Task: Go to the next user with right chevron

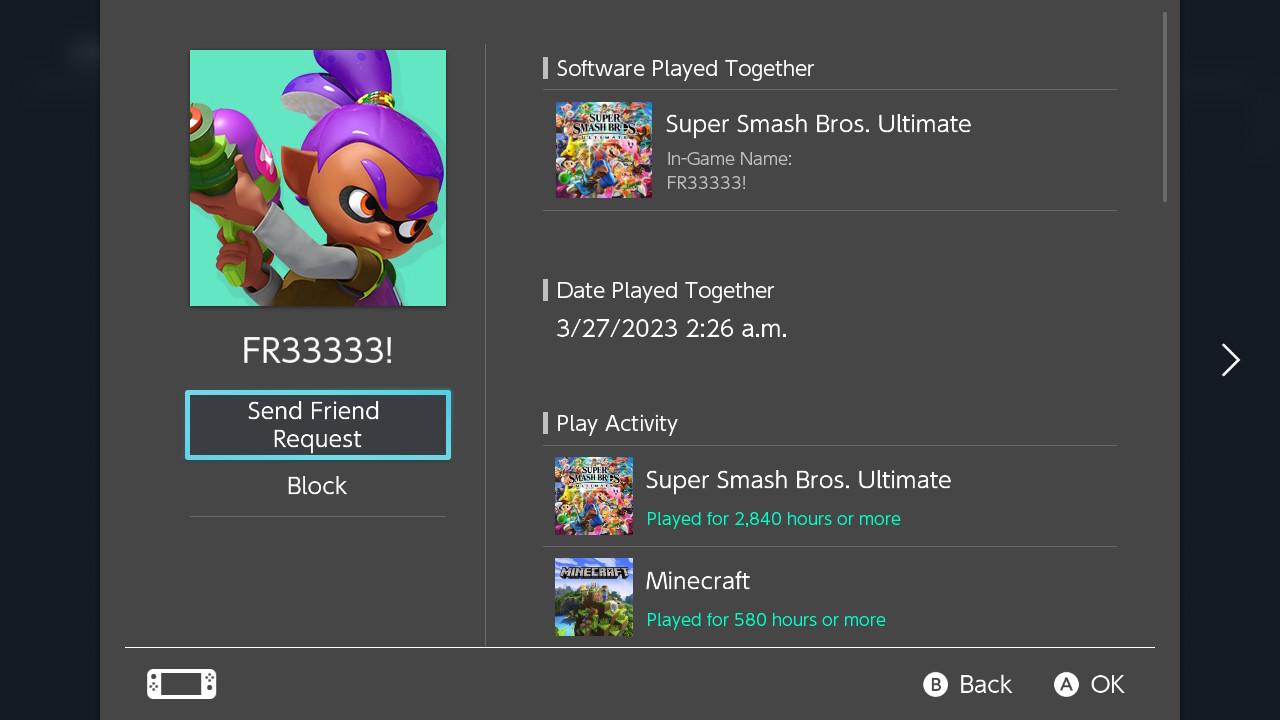Action: (1230, 360)
